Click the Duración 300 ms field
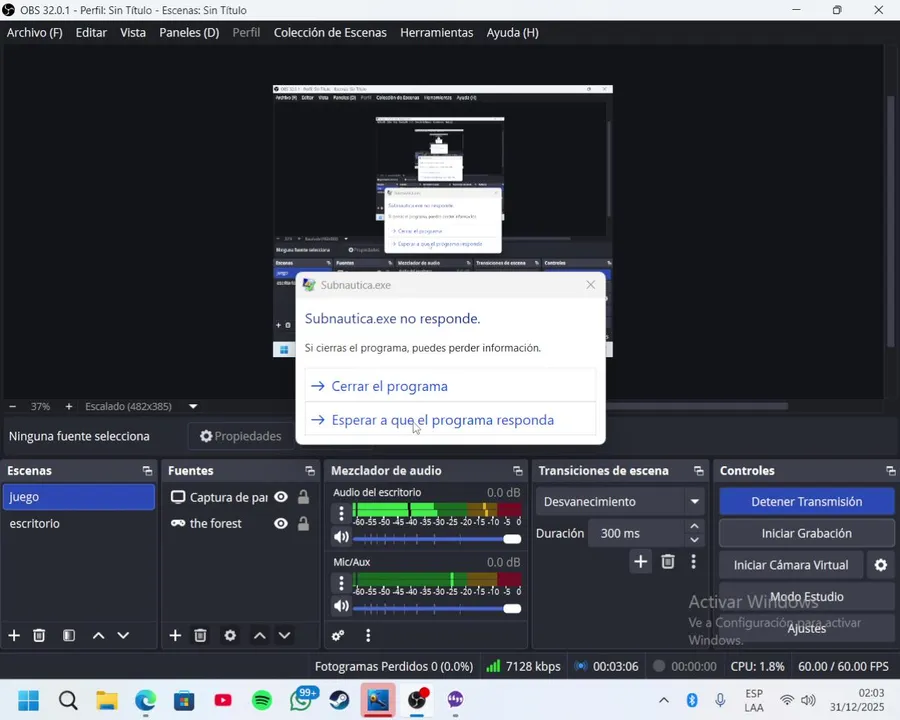900x720 pixels. coord(637,533)
